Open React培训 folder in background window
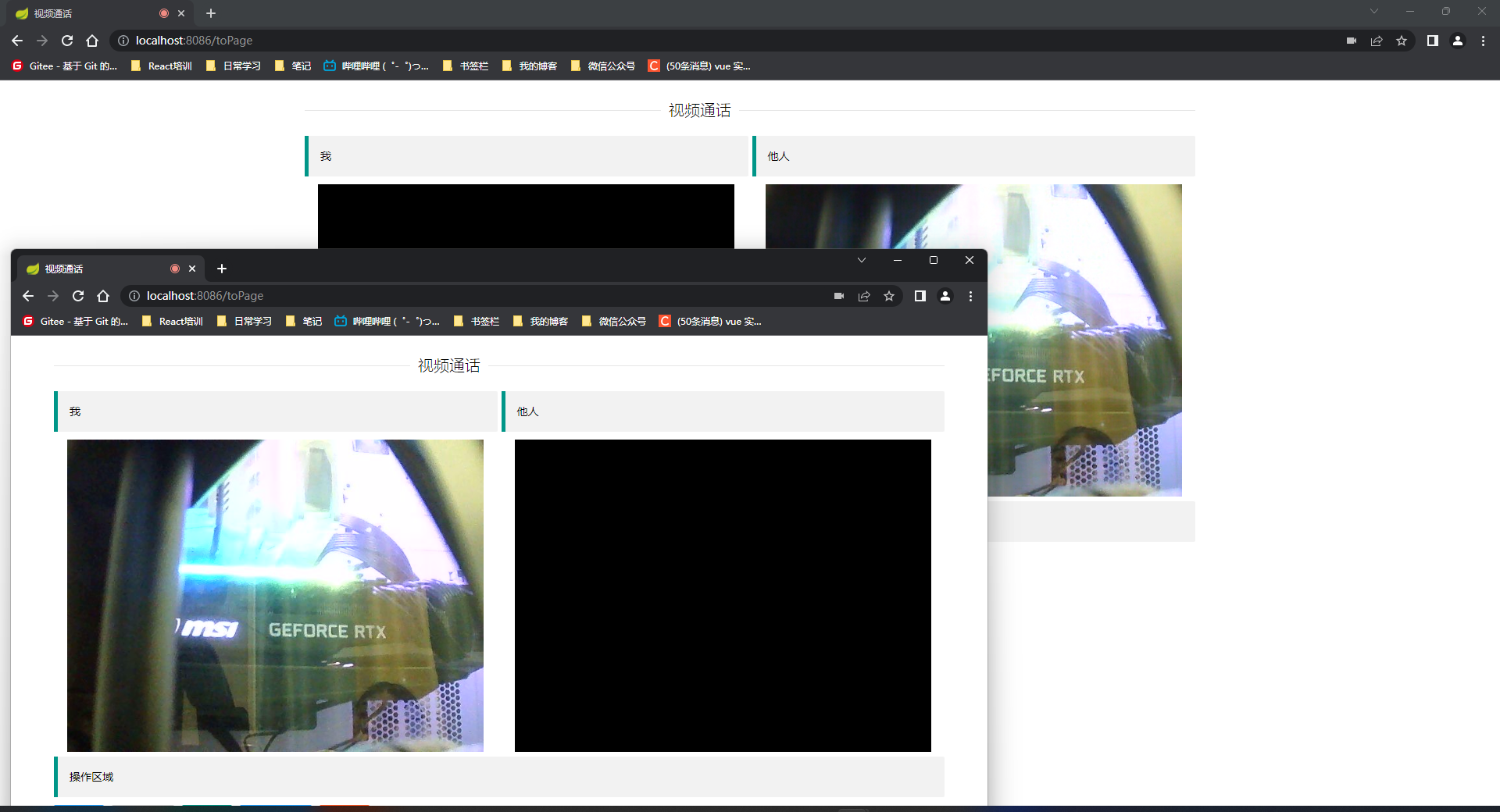This screenshot has width=1500, height=812. point(162,66)
